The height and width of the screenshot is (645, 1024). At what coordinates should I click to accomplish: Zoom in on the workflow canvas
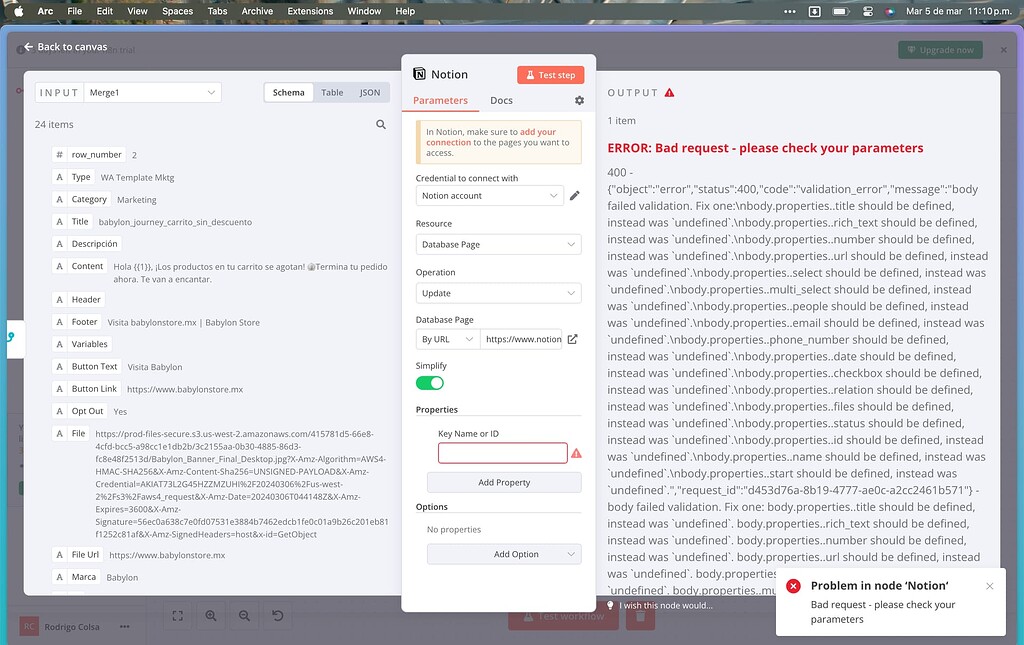click(x=209, y=616)
